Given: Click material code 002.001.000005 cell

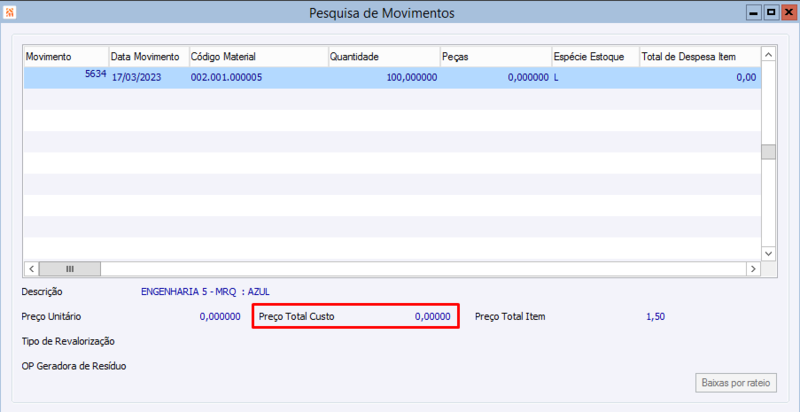Looking at the screenshot, I should 258,78.
